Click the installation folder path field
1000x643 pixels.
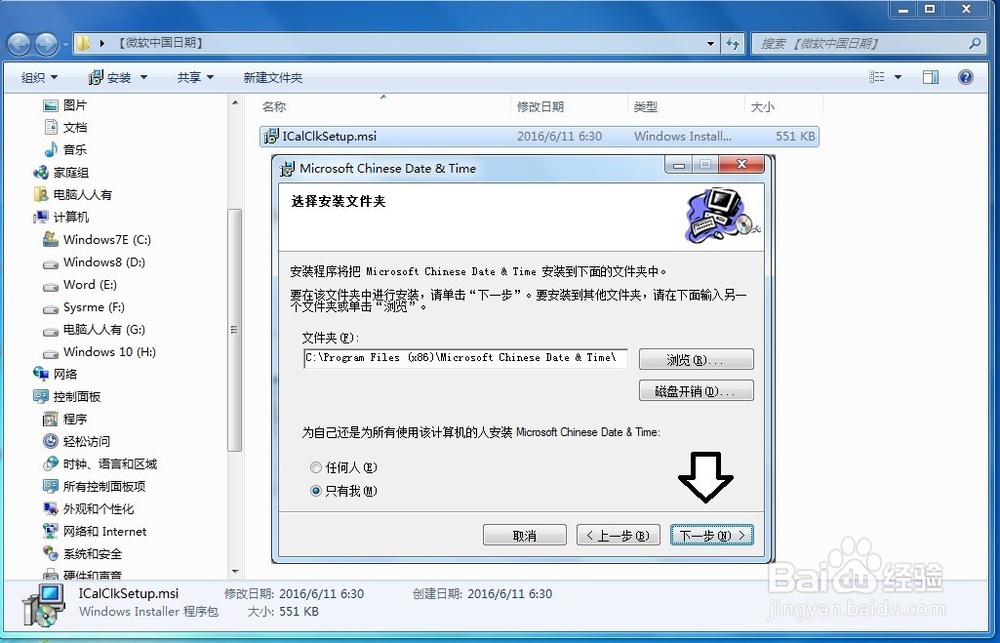pyautogui.click(x=466, y=358)
